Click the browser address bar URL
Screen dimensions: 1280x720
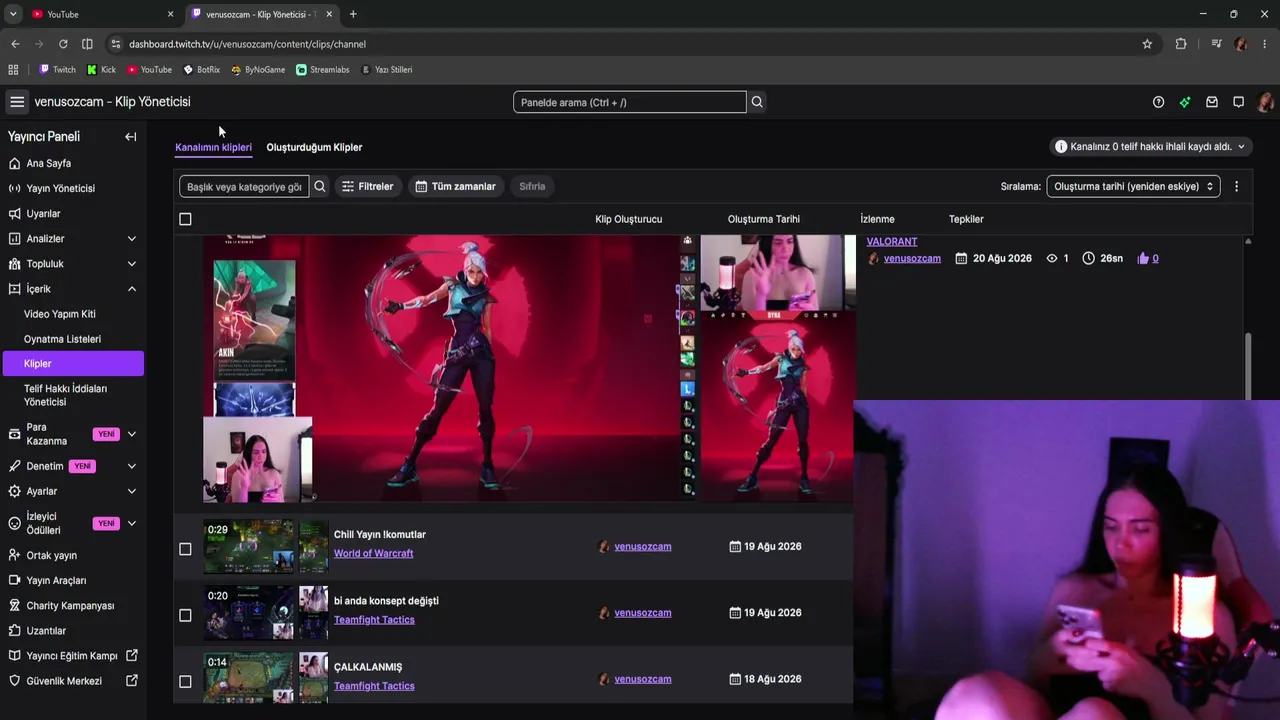[x=247, y=44]
